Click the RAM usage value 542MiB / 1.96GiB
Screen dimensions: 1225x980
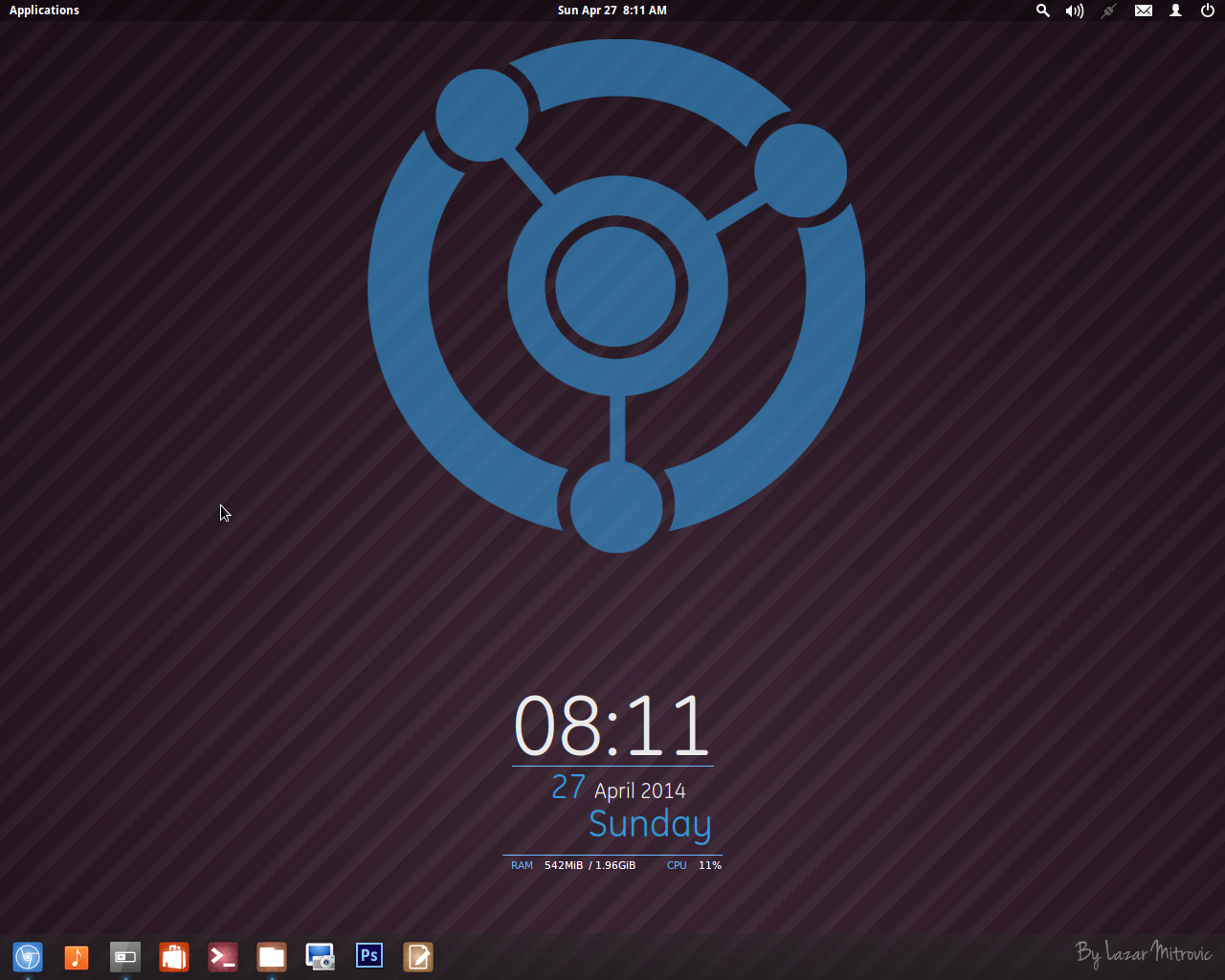click(x=590, y=865)
